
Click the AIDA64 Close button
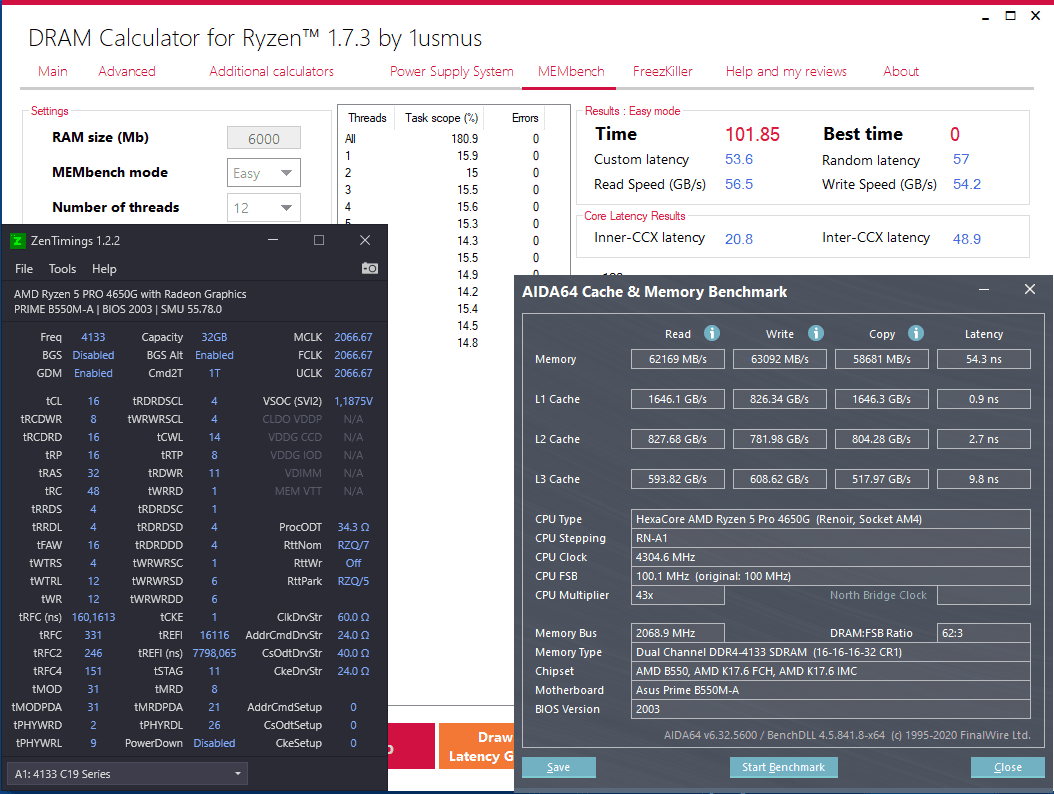click(x=1008, y=767)
